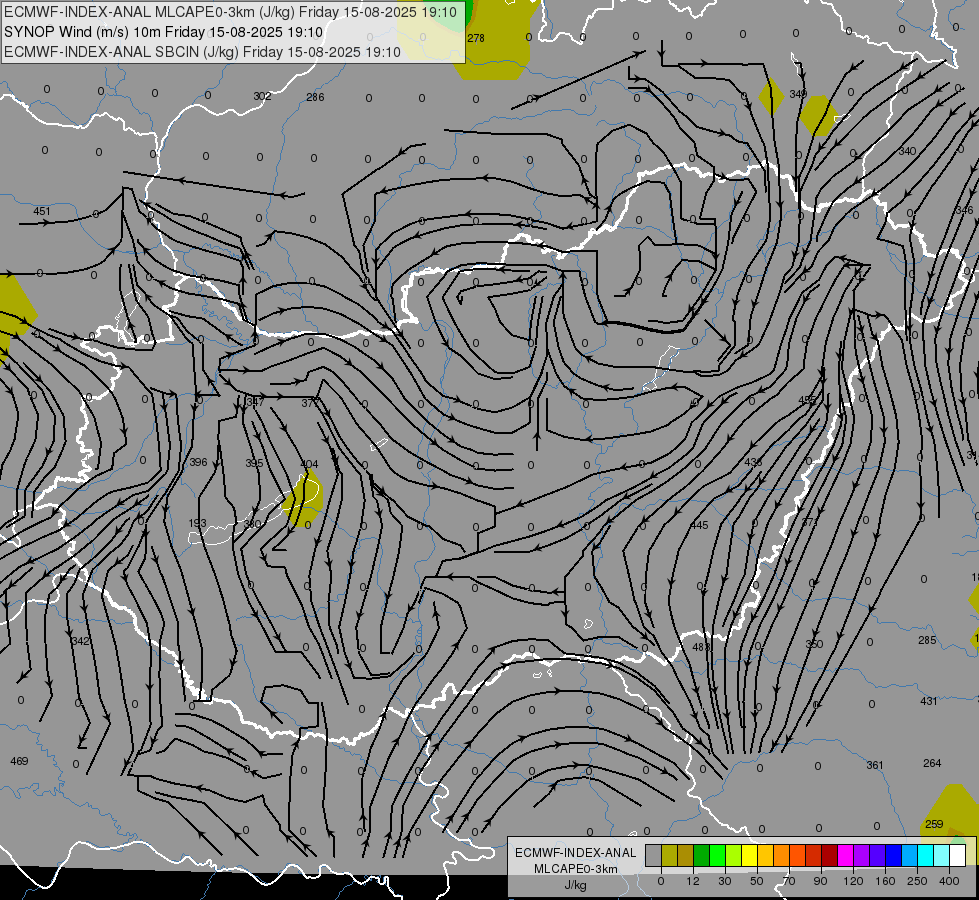Select the deep blue legend swatch
Screen dimensions: 979x900
tap(894, 855)
